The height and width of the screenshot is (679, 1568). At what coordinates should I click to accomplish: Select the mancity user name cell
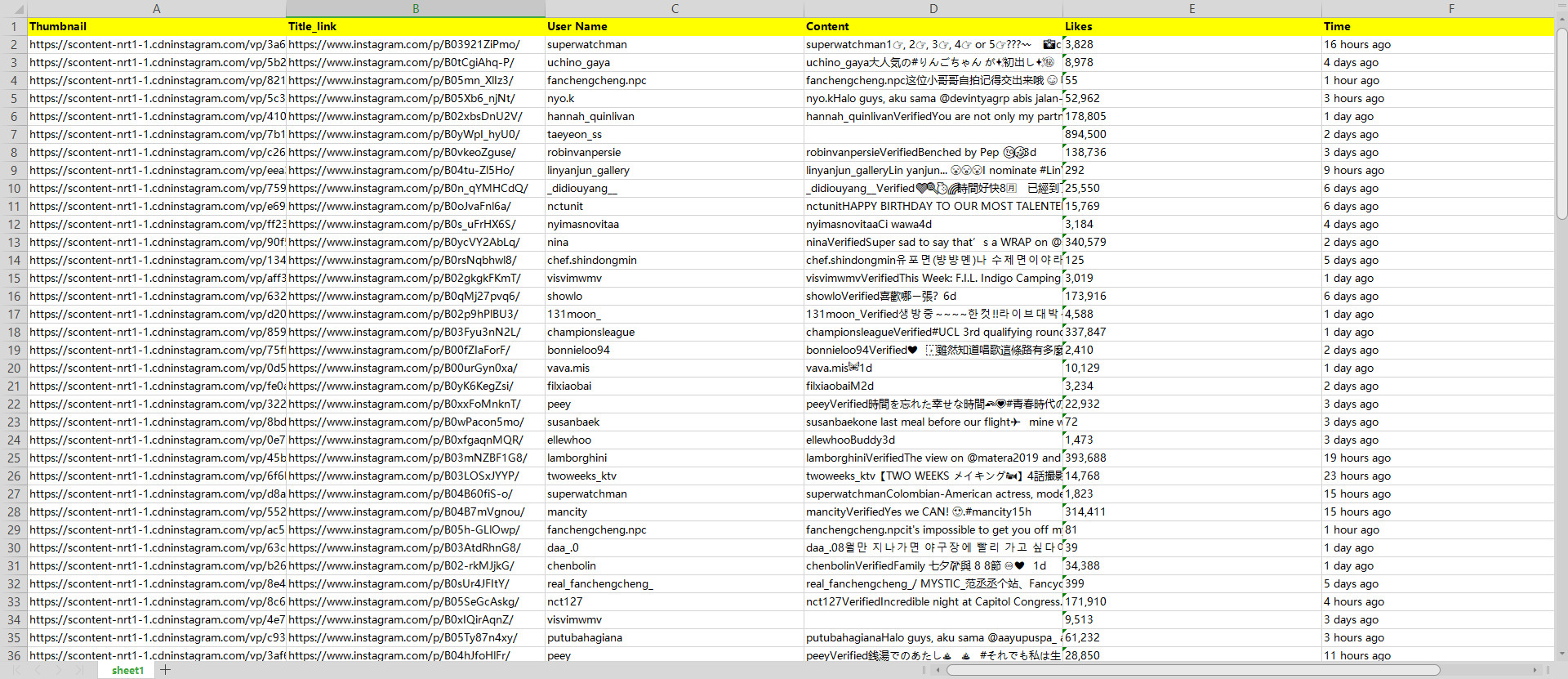(675, 511)
